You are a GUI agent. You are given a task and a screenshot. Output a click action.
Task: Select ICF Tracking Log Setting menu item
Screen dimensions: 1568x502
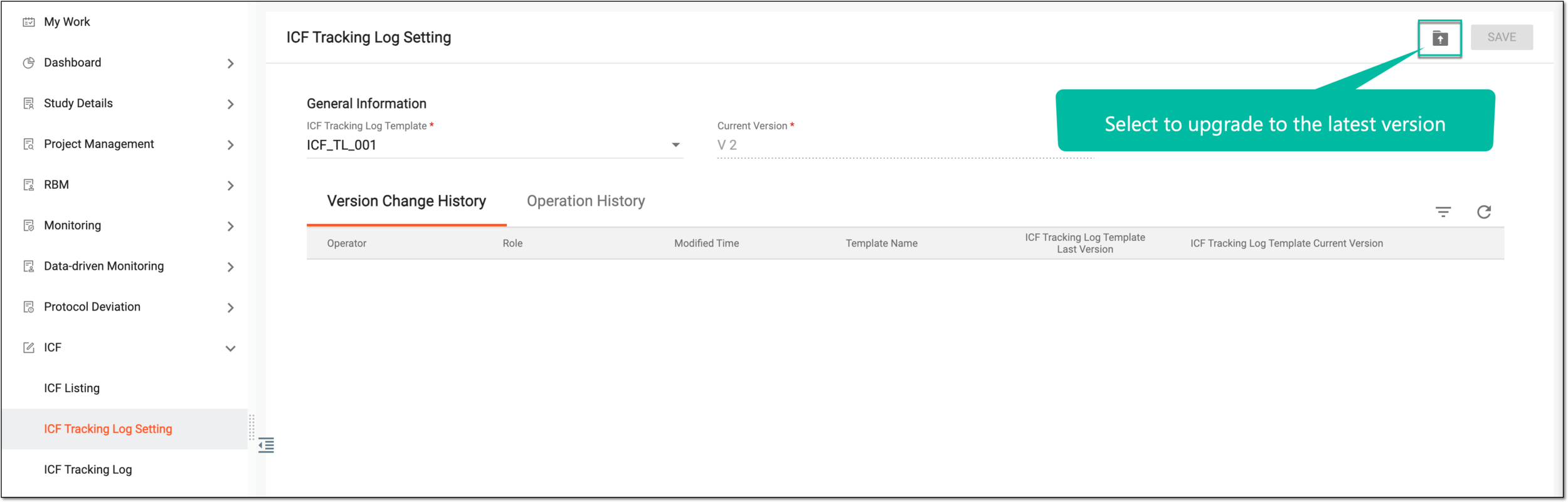(125, 429)
